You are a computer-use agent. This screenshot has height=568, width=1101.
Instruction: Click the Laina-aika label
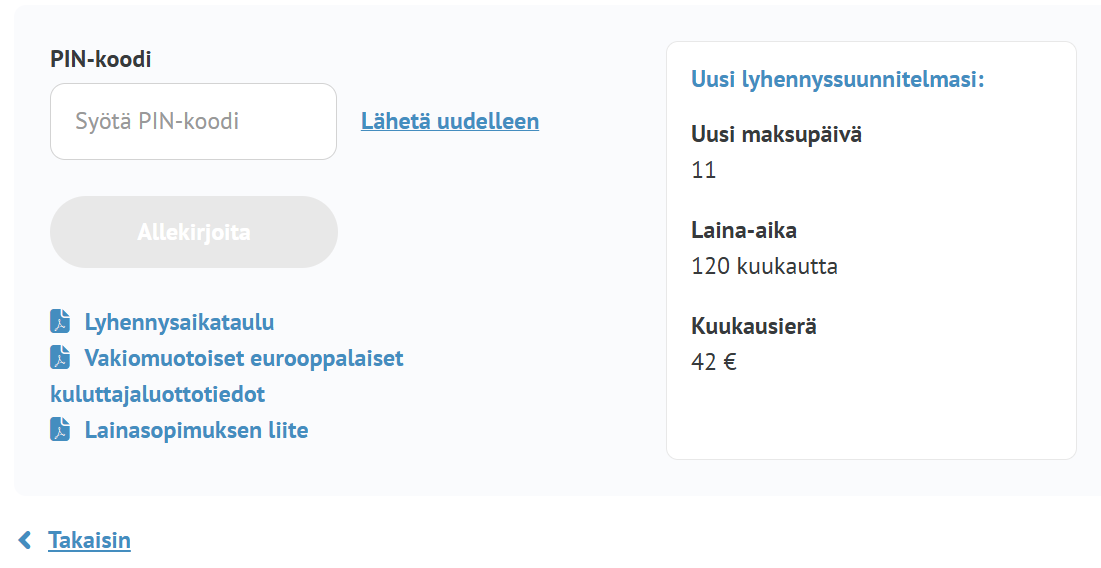coord(743,231)
